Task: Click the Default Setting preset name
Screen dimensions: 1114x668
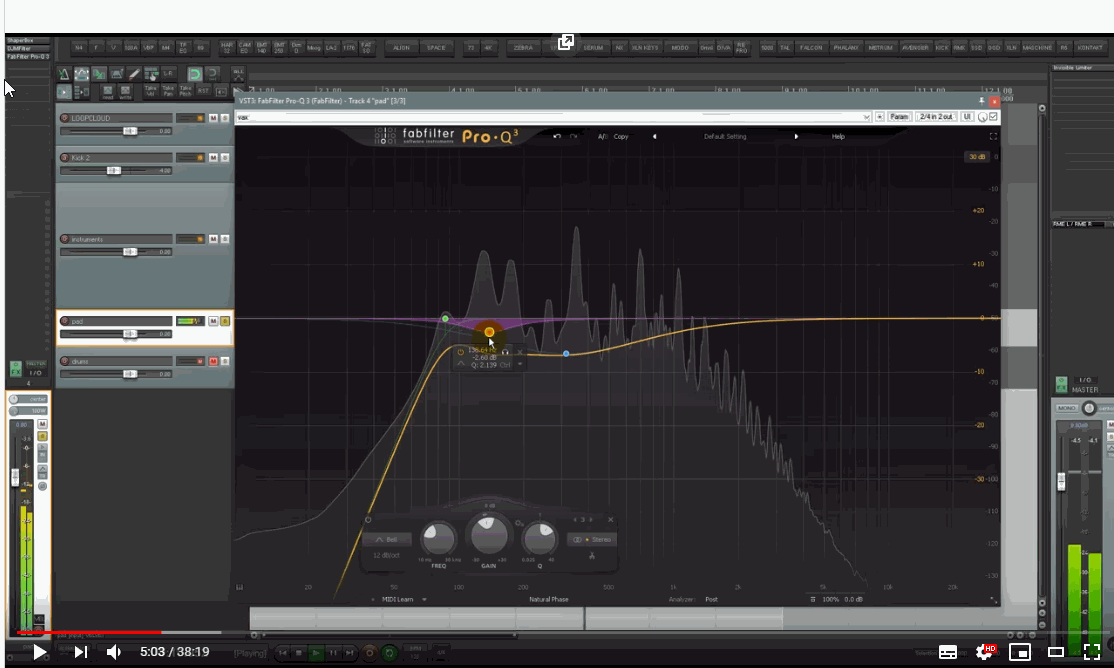Action: 725,136
